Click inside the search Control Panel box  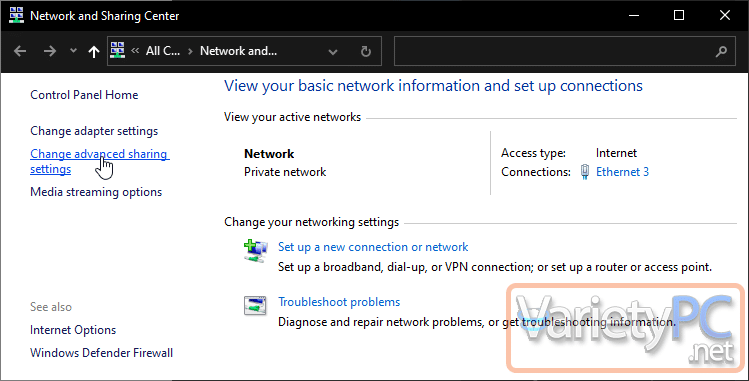coord(554,51)
